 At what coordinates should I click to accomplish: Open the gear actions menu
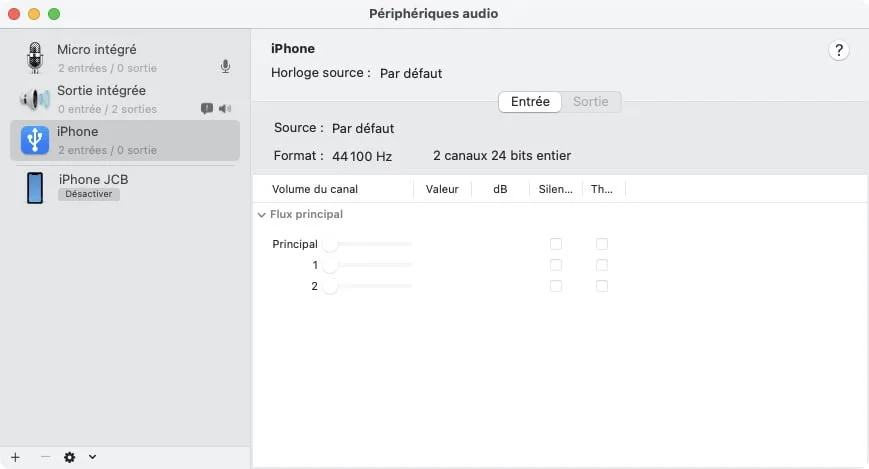pos(69,457)
